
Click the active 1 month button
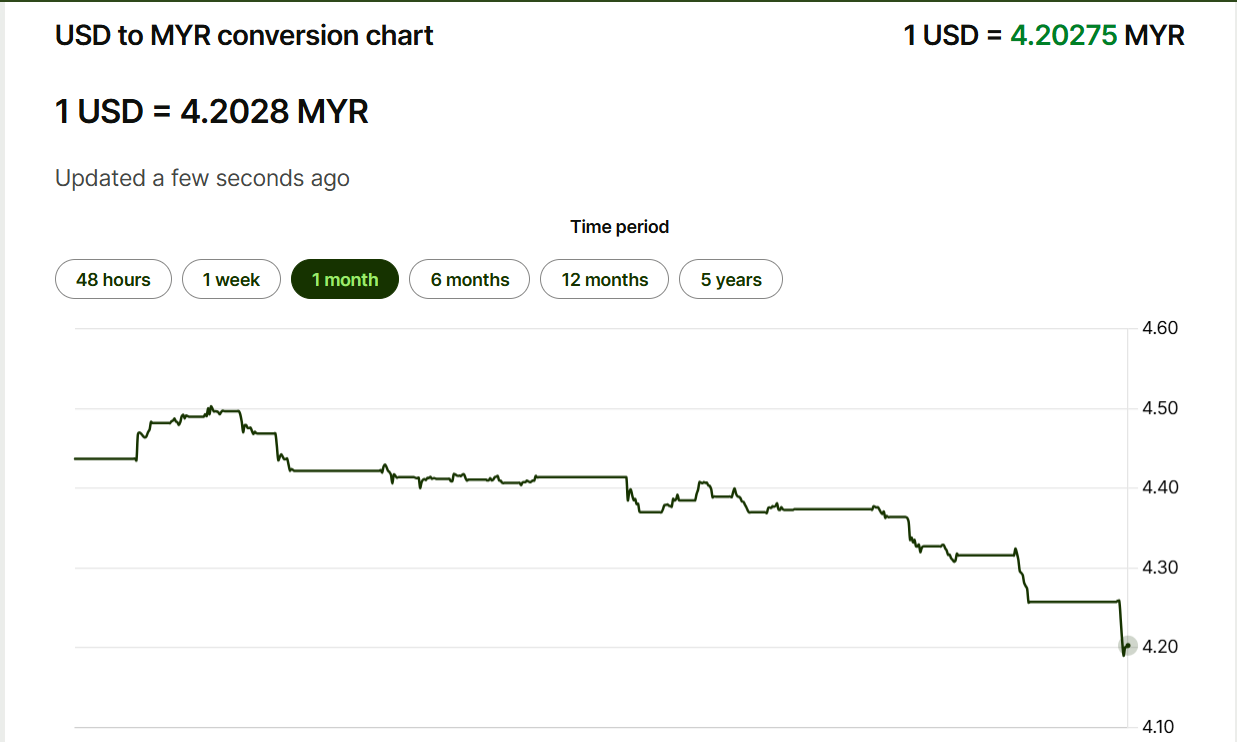pos(345,280)
